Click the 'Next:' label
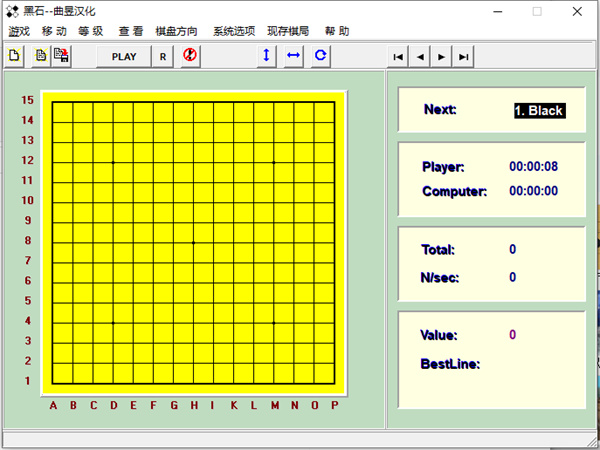Viewport: 600px width, 450px height. (440, 109)
